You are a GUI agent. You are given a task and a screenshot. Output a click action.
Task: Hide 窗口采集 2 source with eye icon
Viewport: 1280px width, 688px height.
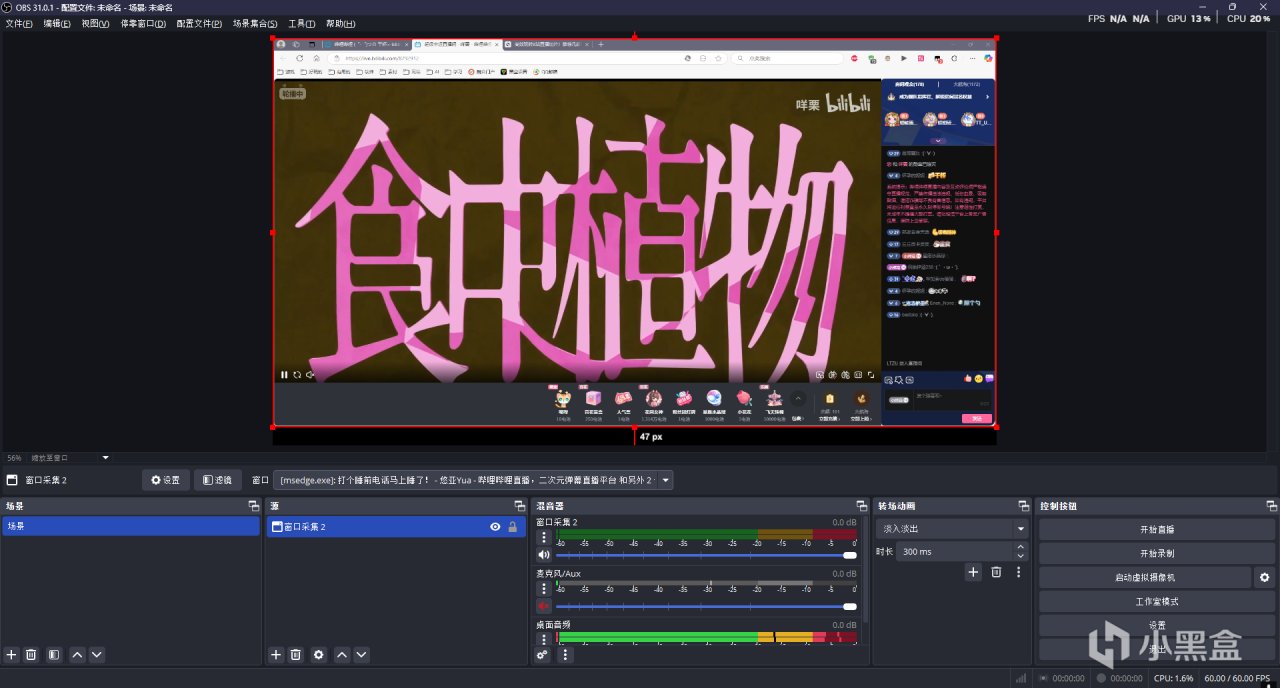[x=495, y=526]
